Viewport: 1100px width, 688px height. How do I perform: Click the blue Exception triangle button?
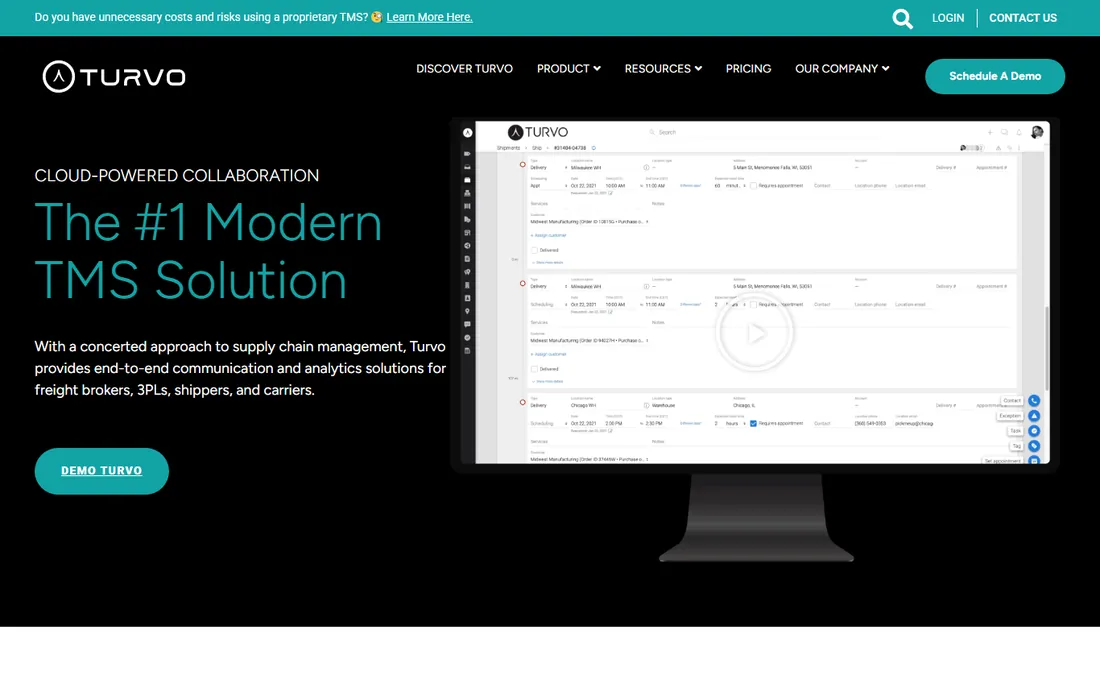[x=1034, y=416]
